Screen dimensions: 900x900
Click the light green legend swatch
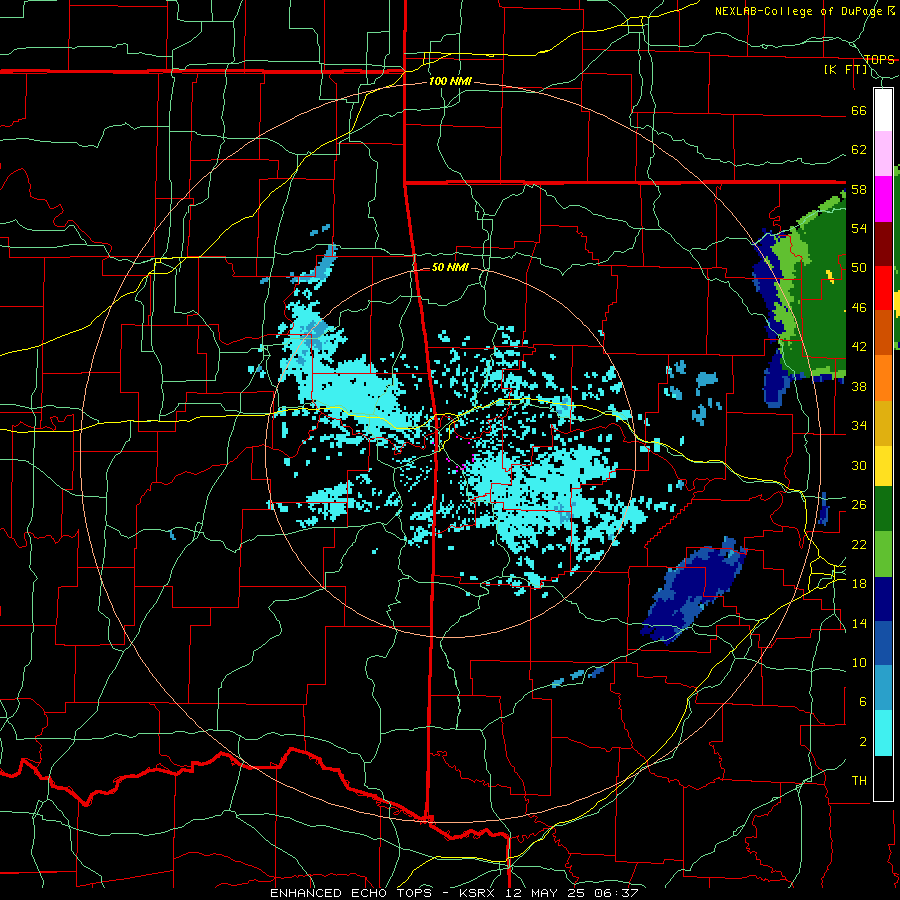pyautogui.click(x=883, y=554)
